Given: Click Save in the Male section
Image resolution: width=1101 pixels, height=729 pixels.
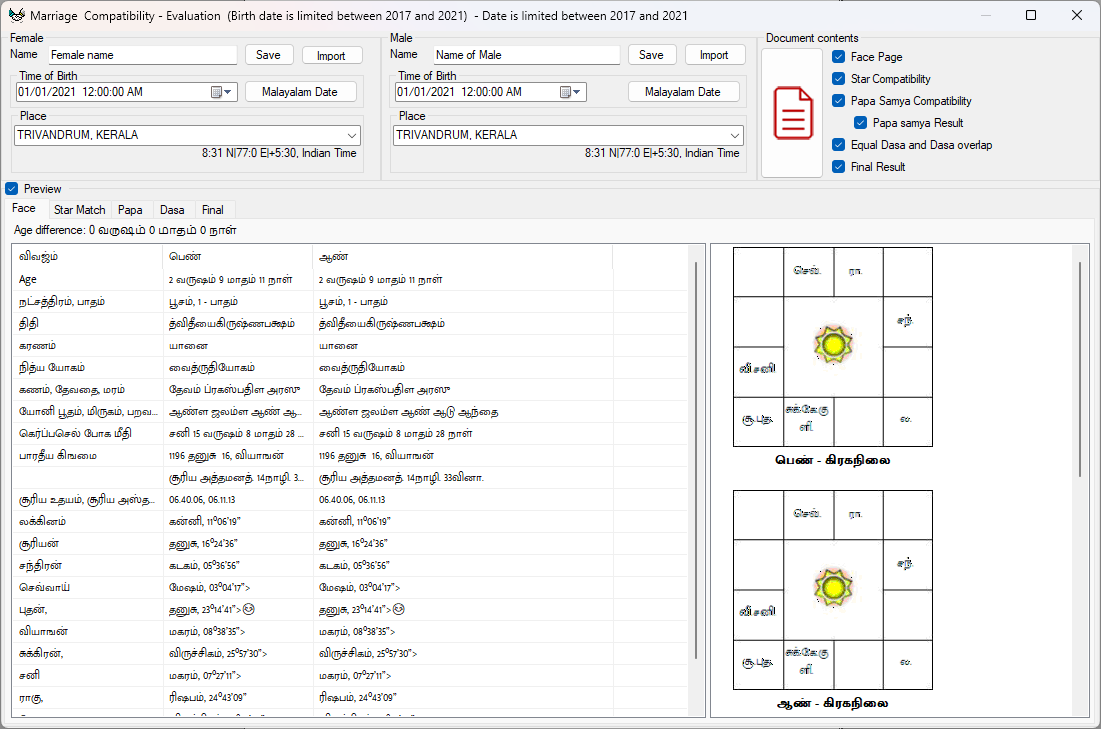Looking at the screenshot, I should (x=651, y=55).
